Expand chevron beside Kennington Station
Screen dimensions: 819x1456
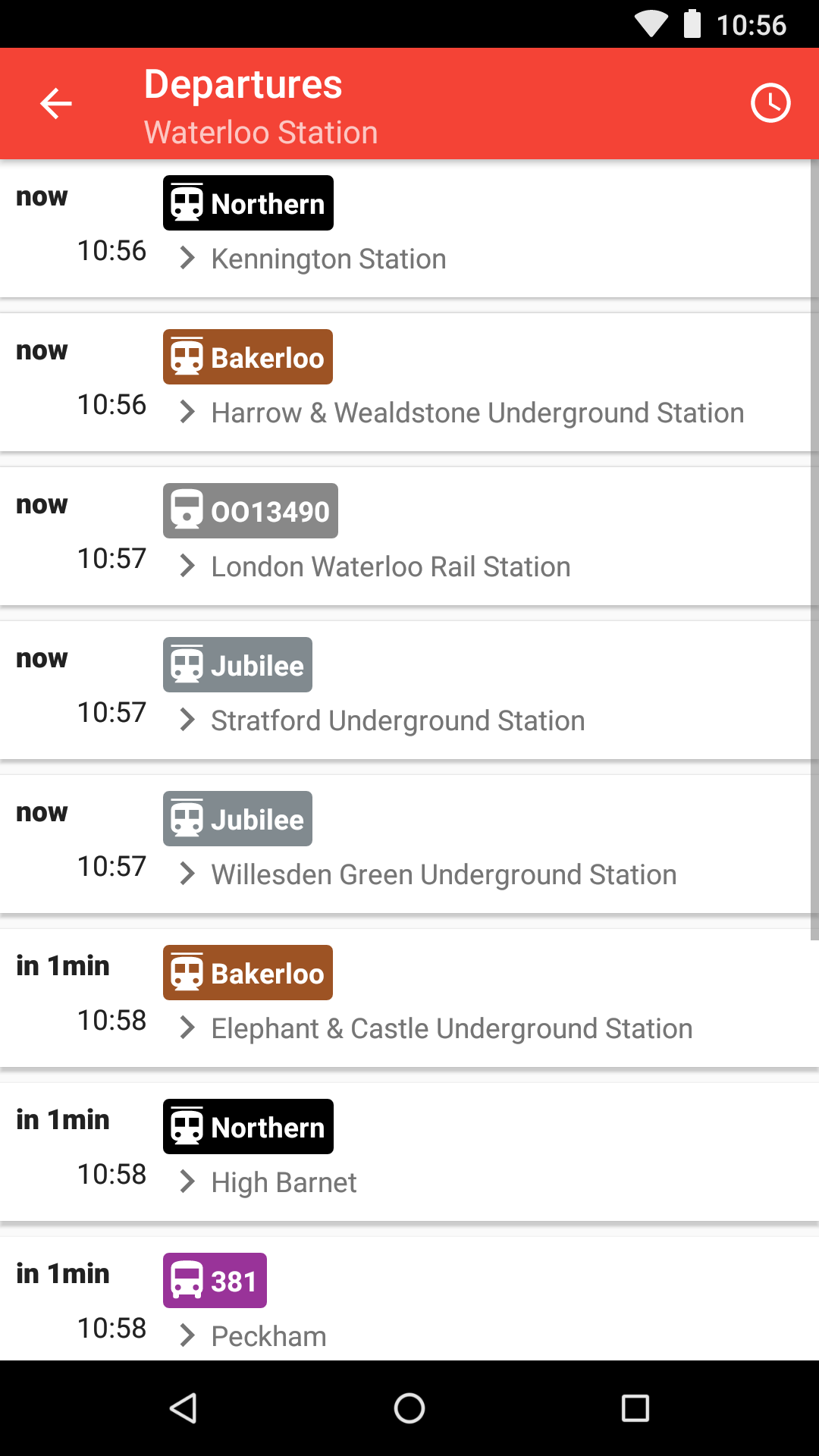click(x=187, y=259)
